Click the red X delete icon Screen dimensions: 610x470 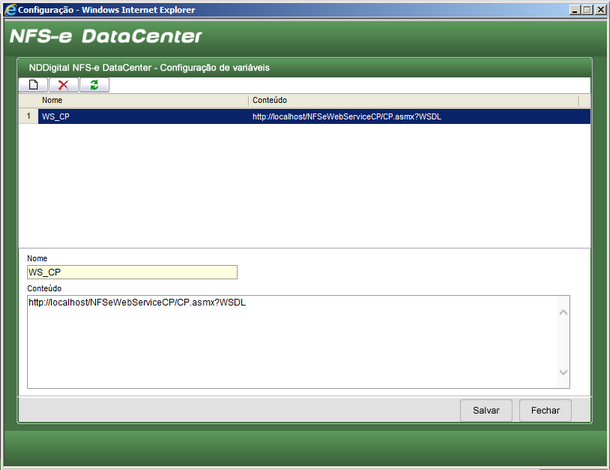point(63,85)
